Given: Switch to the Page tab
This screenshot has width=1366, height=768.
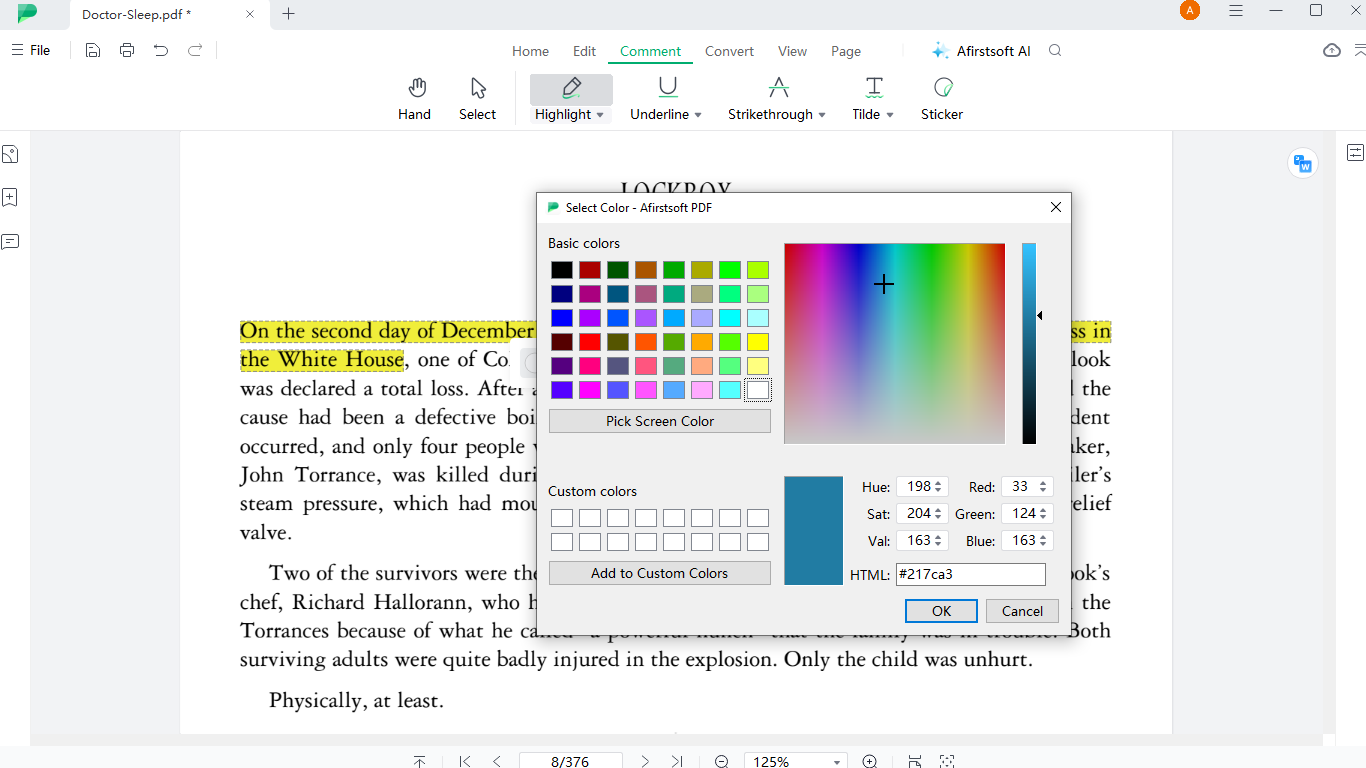Looking at the screenshot, I should [846, 51].
